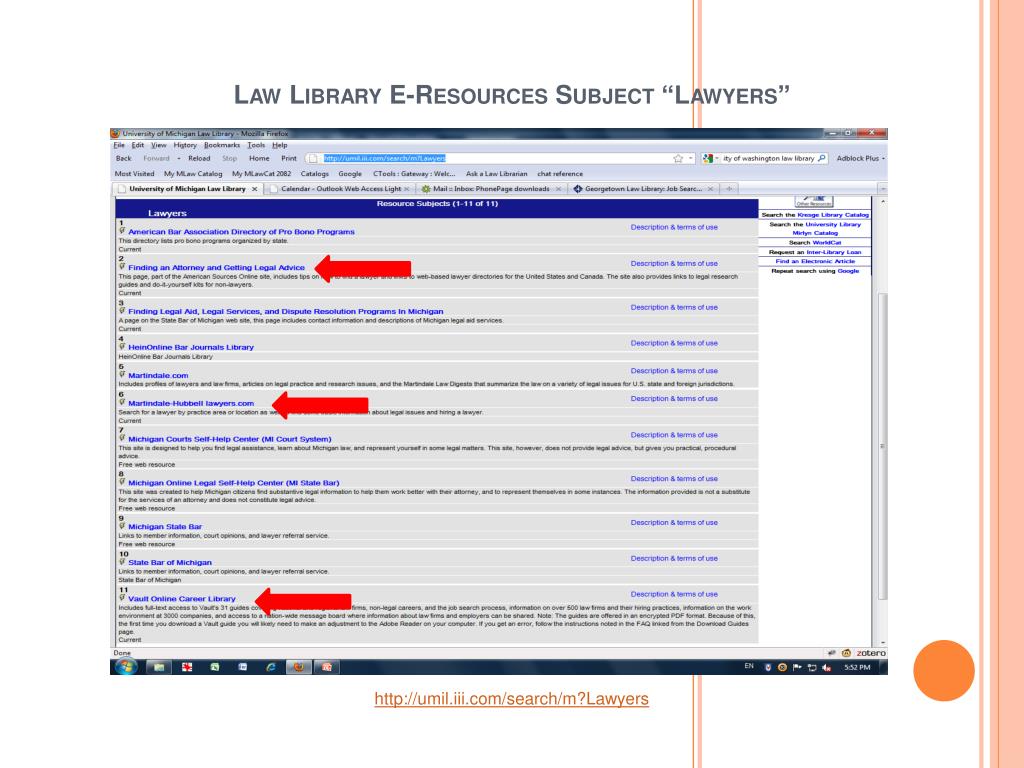Click the Google search input field
The width and height of the screenshot is (1024, 768).
point(769,159)
